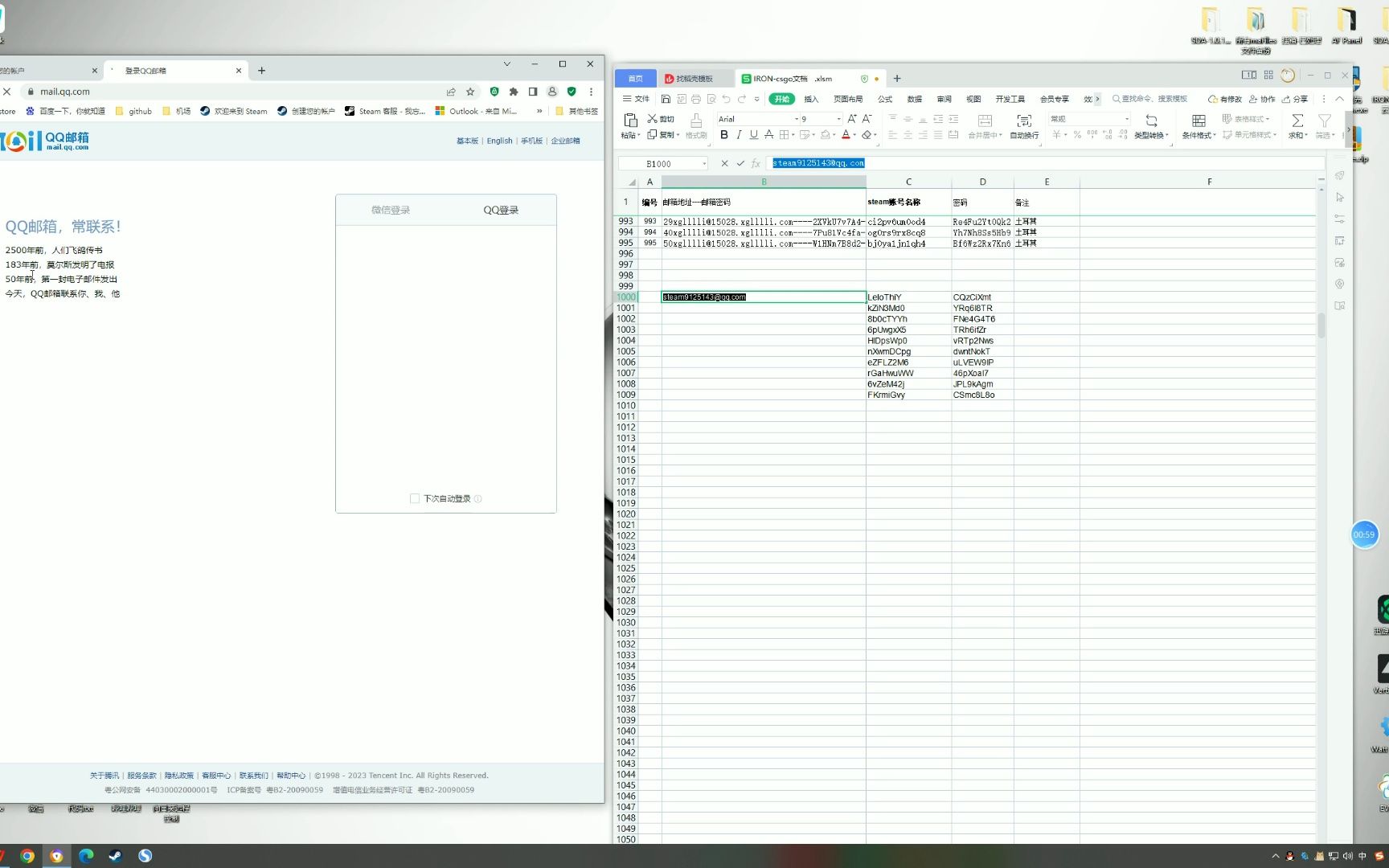This screenshot has width=1389, height=868.
Task: Click the AutoSum sigma icon
Action: click(x=1297, y=121)
